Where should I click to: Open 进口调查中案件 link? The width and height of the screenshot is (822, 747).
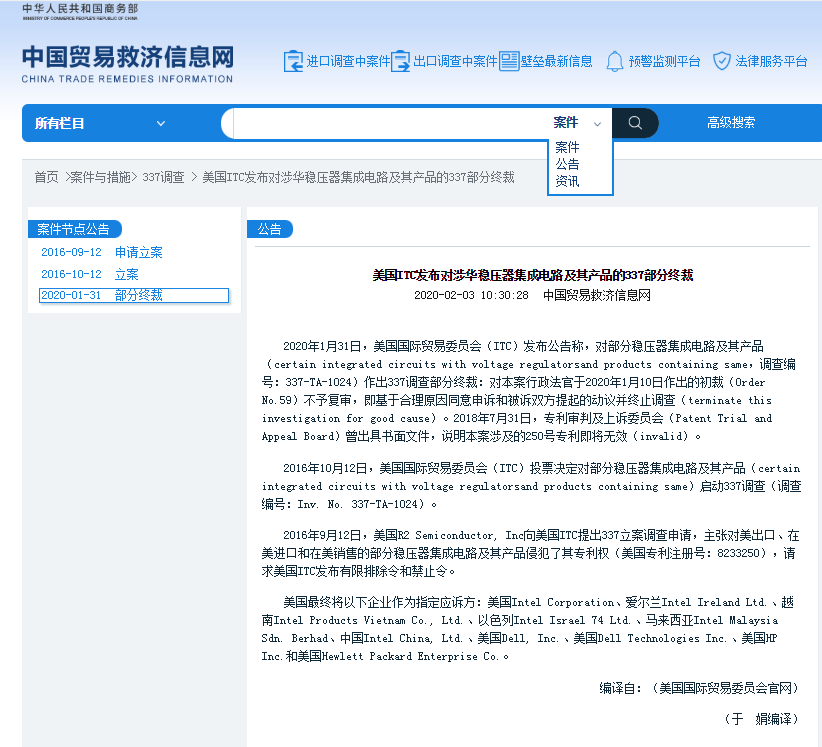[x=349, y=61]
